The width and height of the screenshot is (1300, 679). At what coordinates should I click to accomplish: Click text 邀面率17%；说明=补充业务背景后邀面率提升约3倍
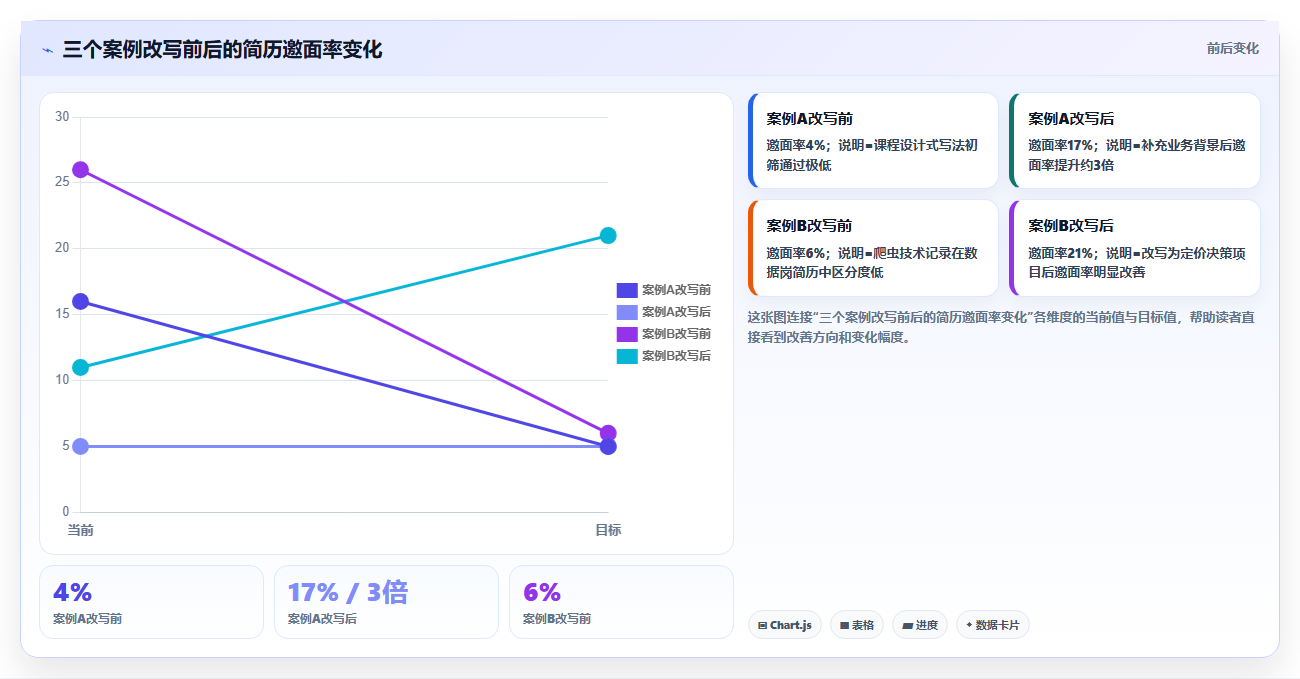1137,155
